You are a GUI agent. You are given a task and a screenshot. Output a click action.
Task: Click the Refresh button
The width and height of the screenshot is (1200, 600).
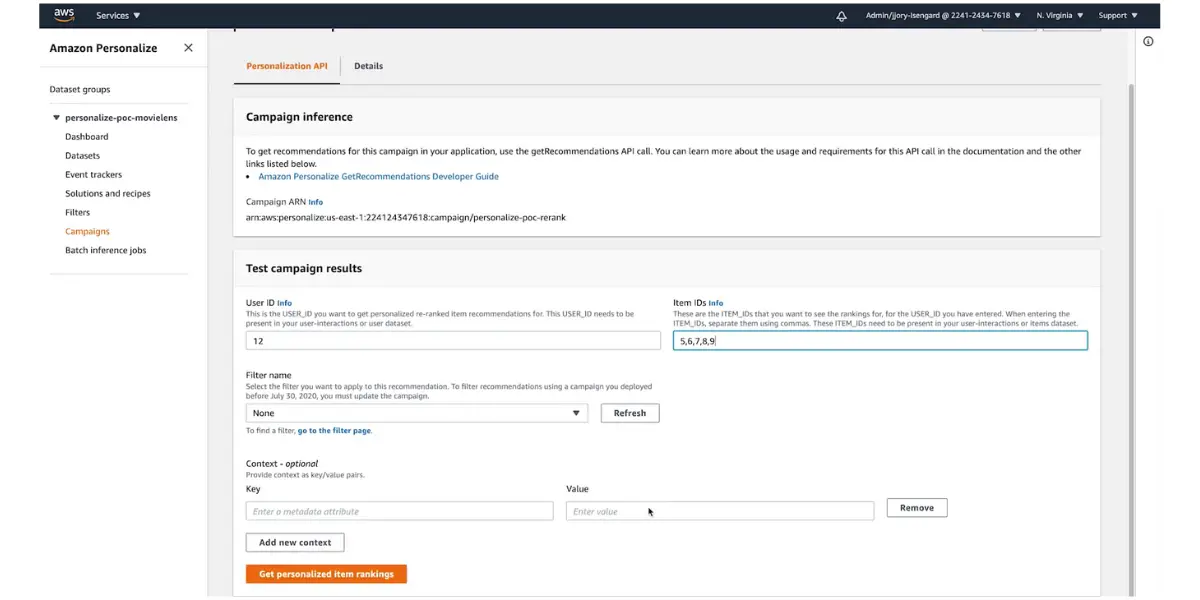click(630, 413)
